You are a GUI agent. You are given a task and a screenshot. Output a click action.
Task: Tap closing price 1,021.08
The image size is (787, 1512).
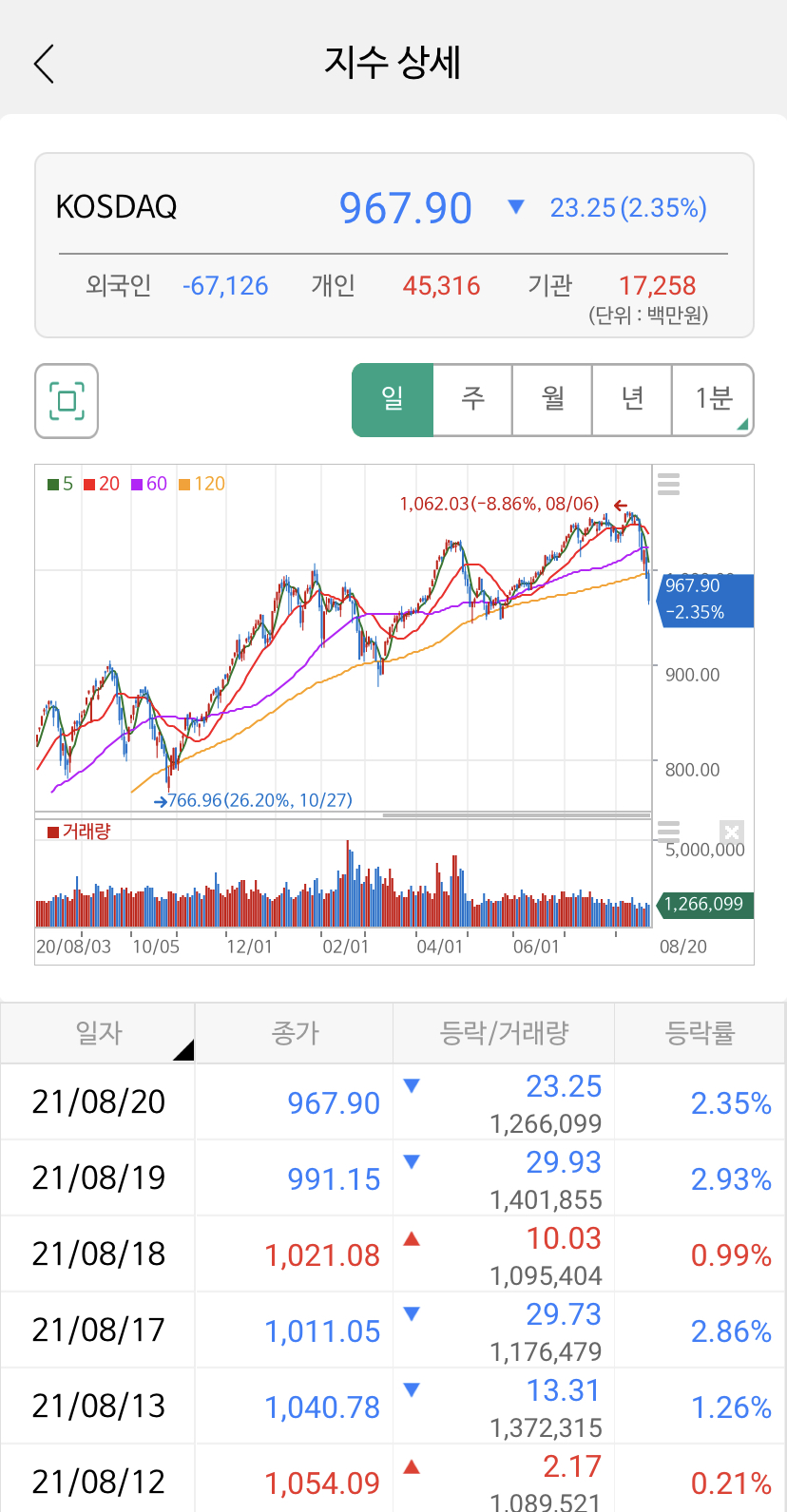pos(322,1254)
